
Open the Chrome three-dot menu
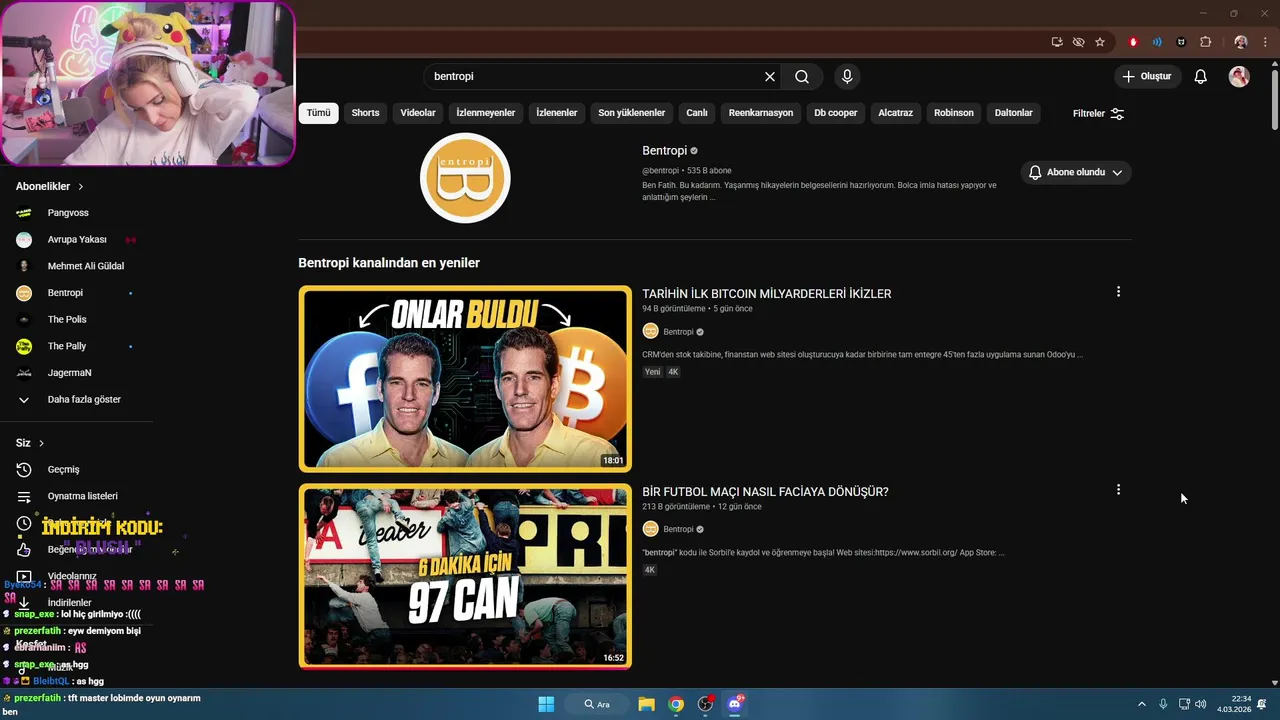pyautogui.click(x=1265, y=42)
